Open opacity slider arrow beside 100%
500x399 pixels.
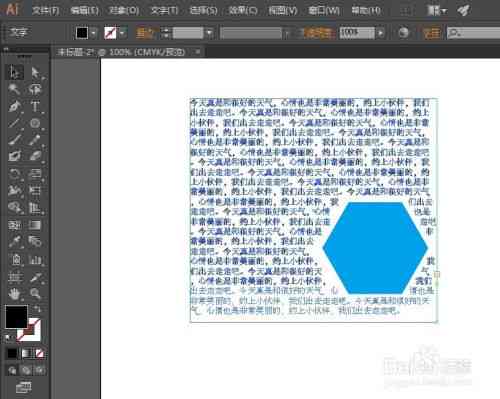point(381,33)
